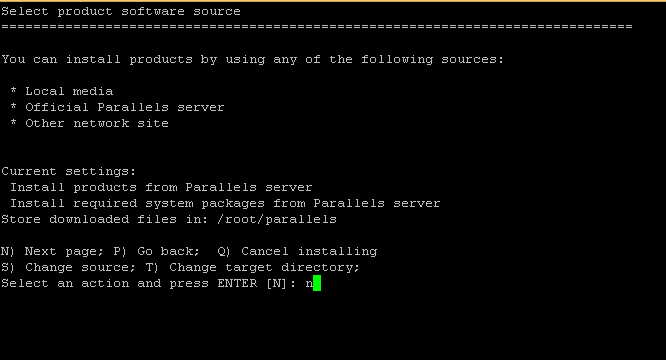The height and width of the screenshot is (360, 666).
Task: Click the 'P) Go back' option text
Action: pos(156,251)
